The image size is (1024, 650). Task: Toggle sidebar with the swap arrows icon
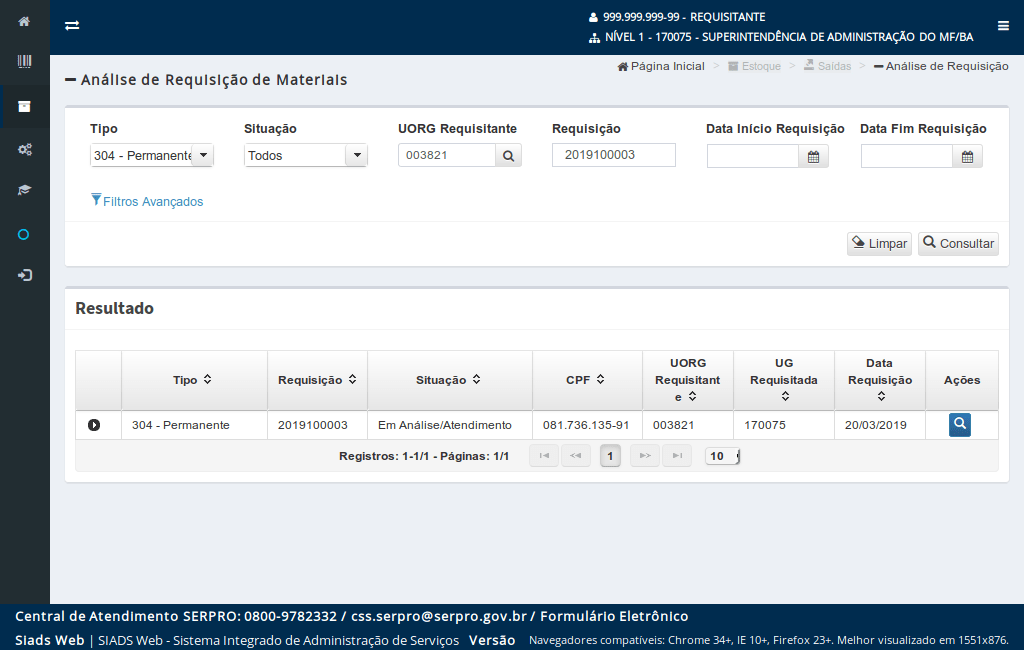tap(72, 25)
